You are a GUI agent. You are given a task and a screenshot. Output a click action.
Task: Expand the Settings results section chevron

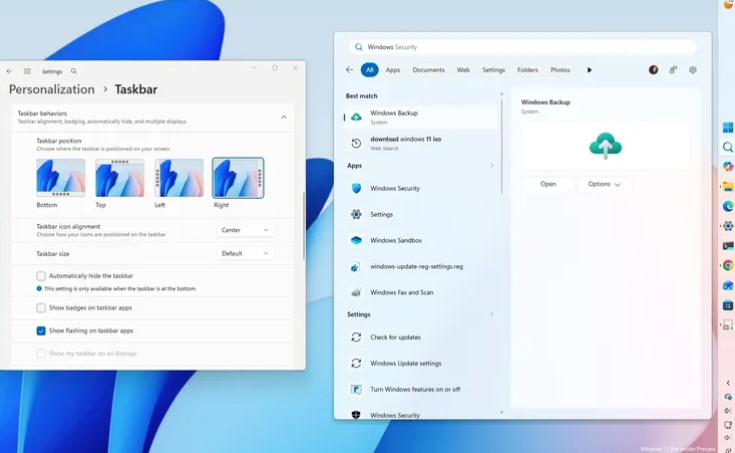pyautogui.click(x=492, y=314)
